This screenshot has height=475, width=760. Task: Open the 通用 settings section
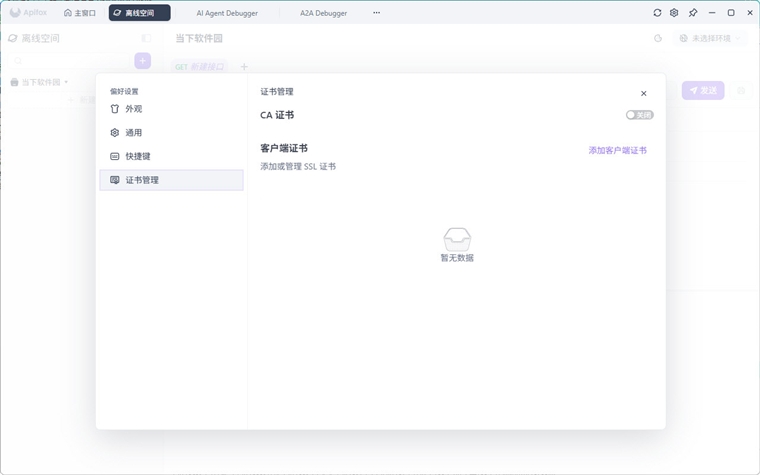(171, 132)
